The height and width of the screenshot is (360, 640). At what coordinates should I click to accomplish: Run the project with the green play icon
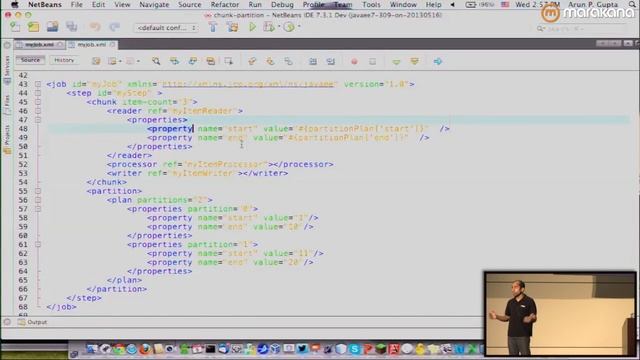252,27
